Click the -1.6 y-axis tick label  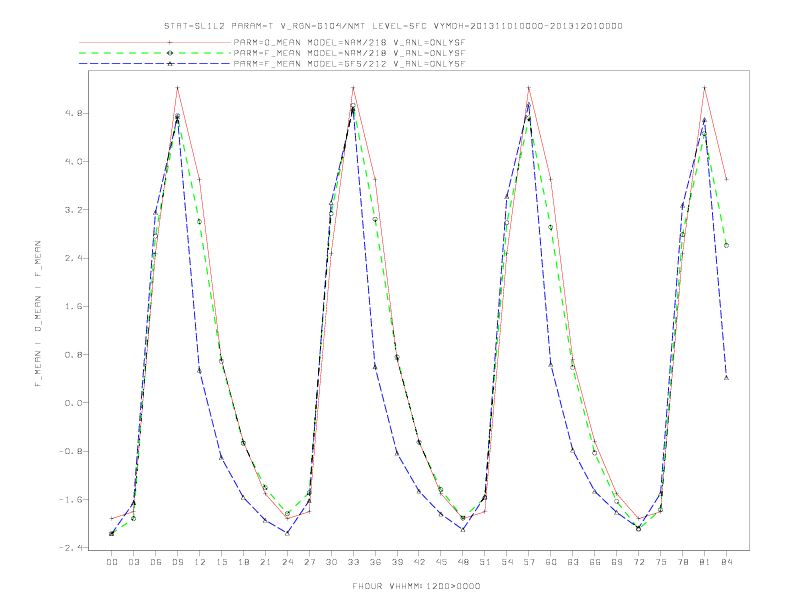click(x=71, y=499)
